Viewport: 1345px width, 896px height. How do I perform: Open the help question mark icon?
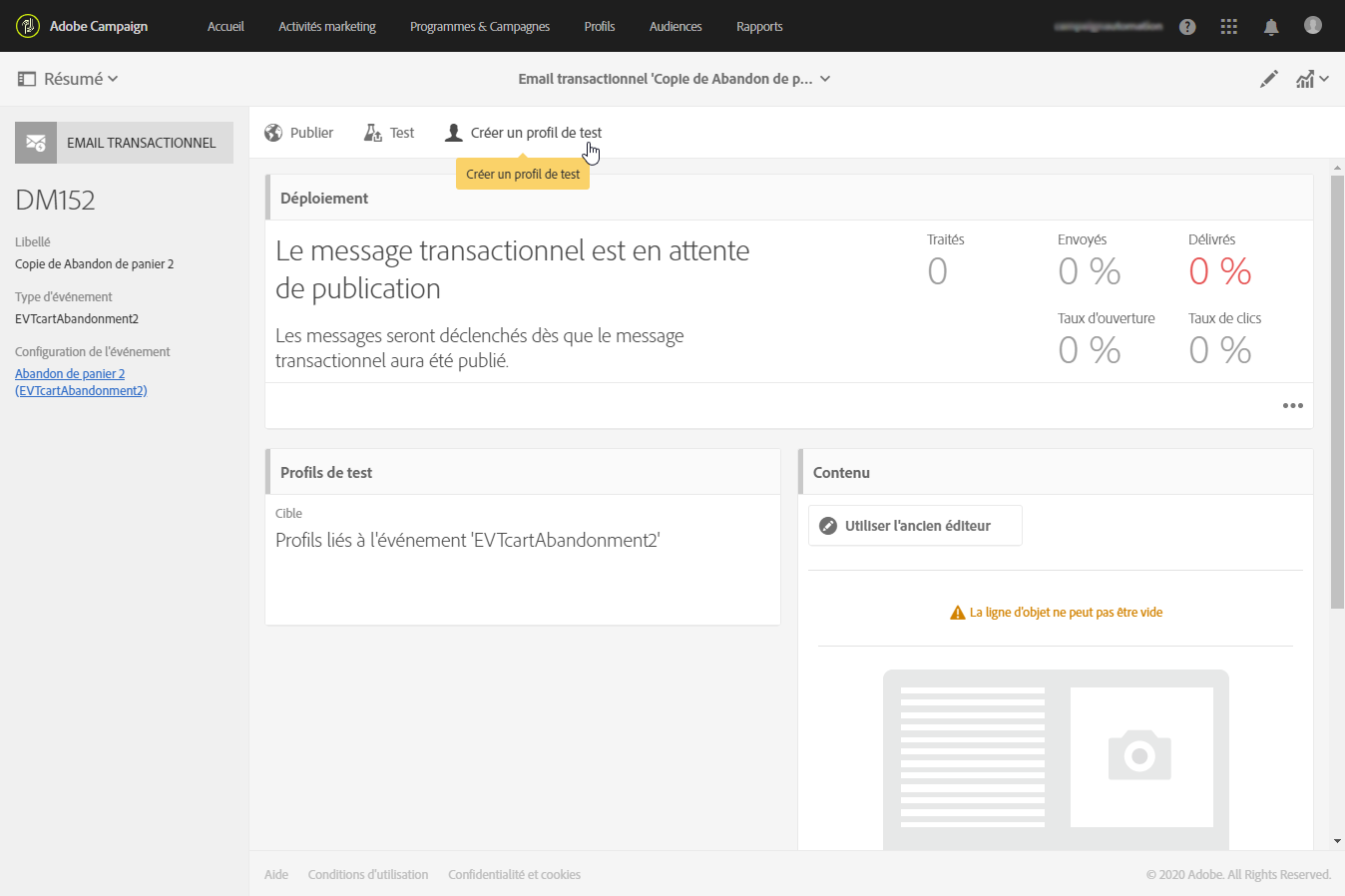point(1187,27)
